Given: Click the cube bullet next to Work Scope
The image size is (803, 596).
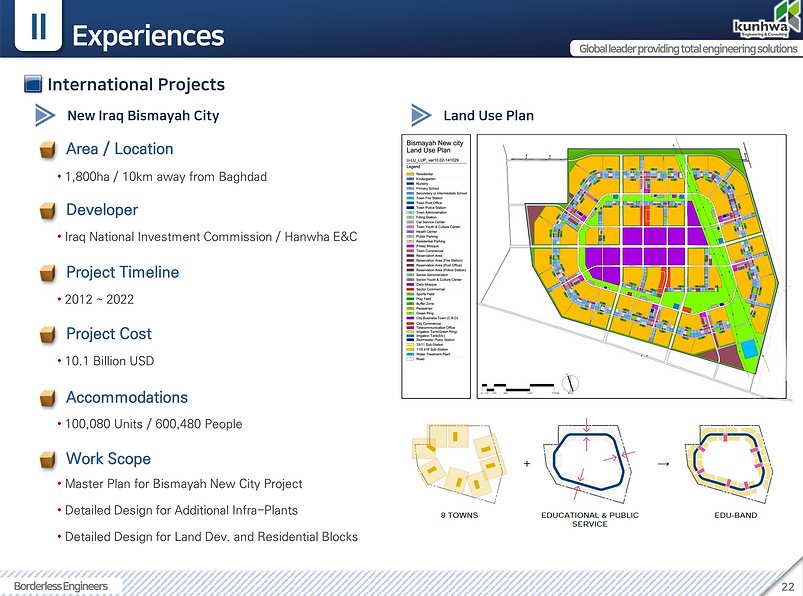Looking at the screenshot, I should point(48,459).
